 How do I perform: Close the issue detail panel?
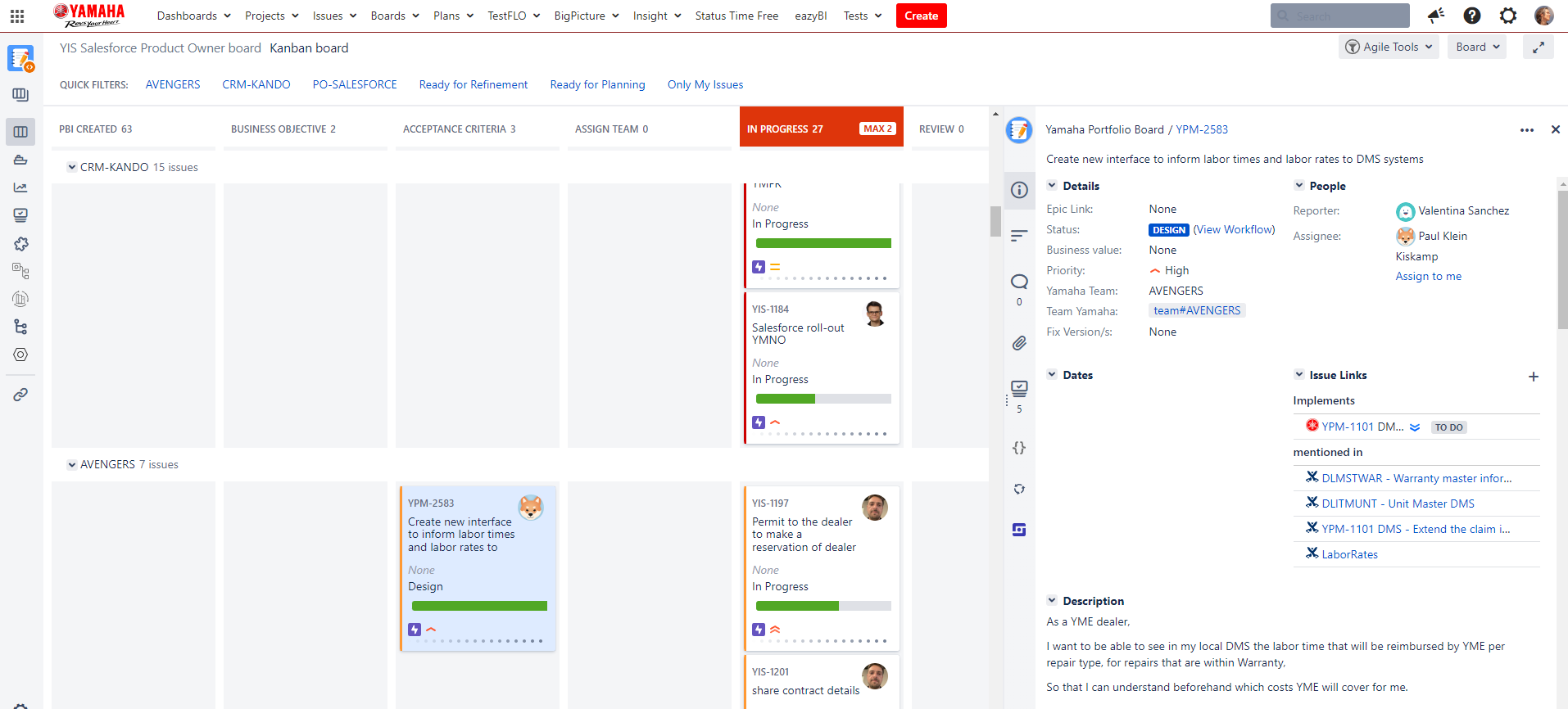coord(1556,129)
